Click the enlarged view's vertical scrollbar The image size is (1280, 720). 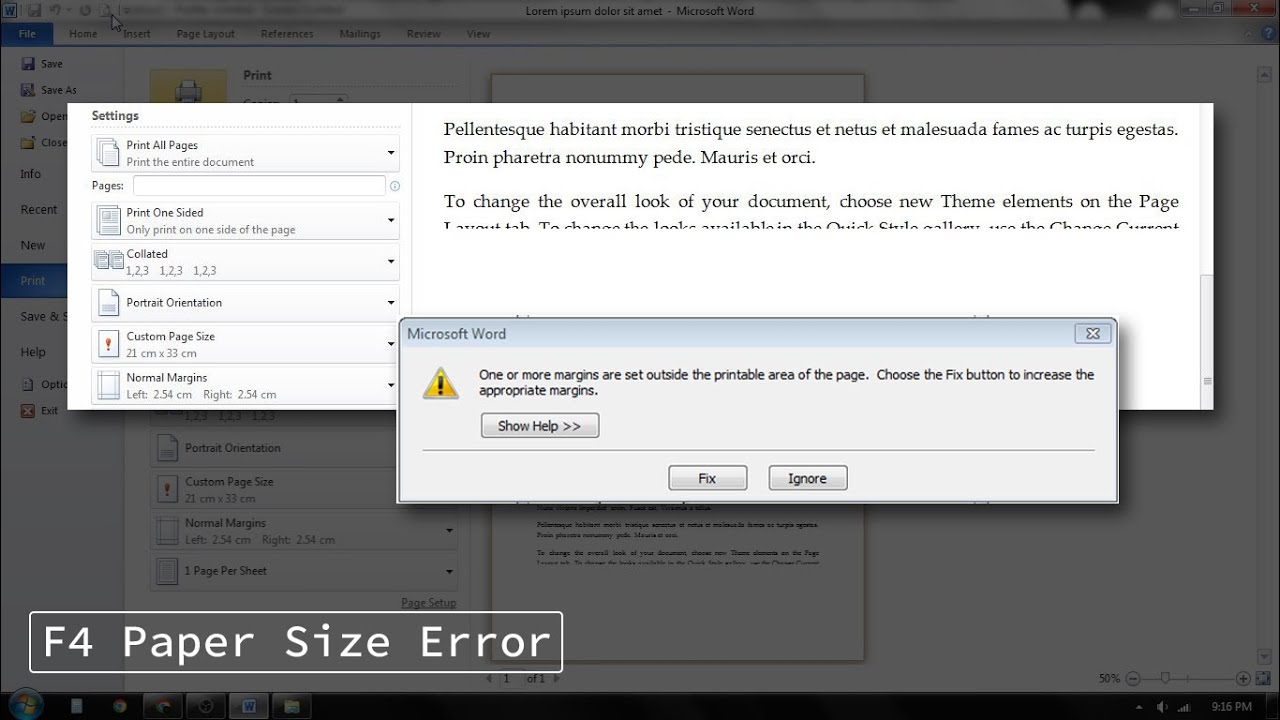point(1207,340)
